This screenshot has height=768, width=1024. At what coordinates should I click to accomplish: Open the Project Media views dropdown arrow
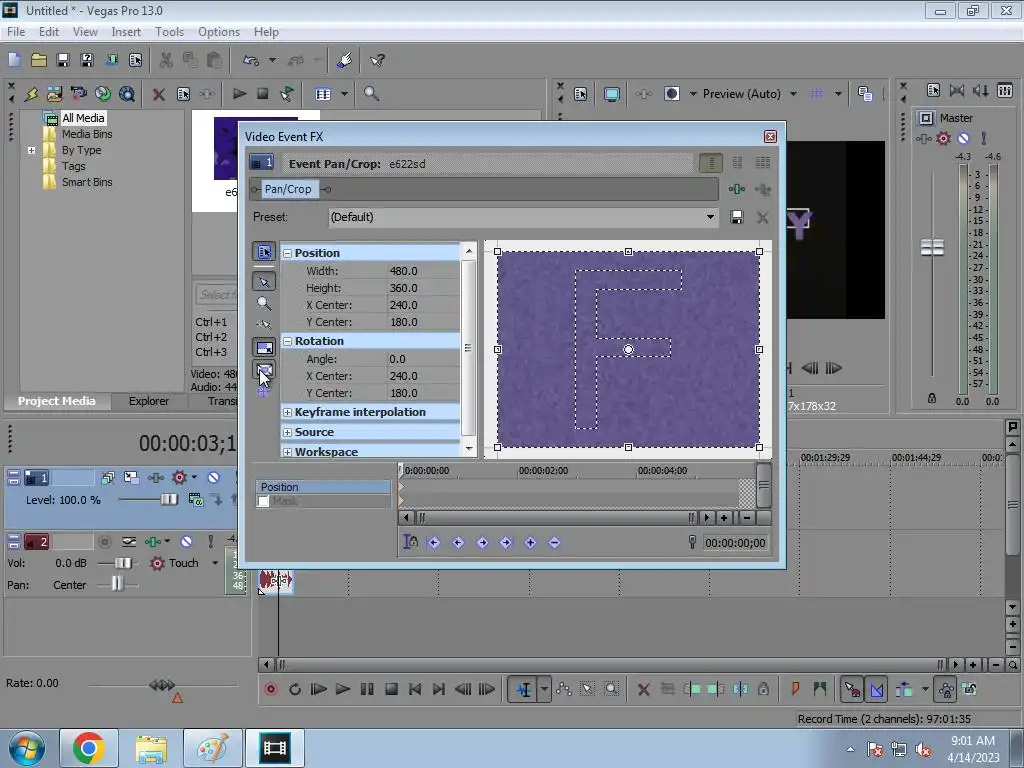coord(344,94)
